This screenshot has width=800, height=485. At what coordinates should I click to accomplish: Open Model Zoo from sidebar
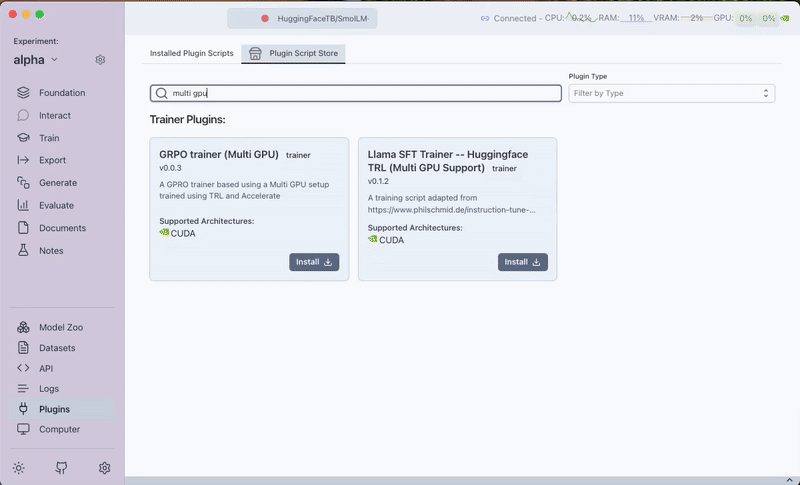61,328
